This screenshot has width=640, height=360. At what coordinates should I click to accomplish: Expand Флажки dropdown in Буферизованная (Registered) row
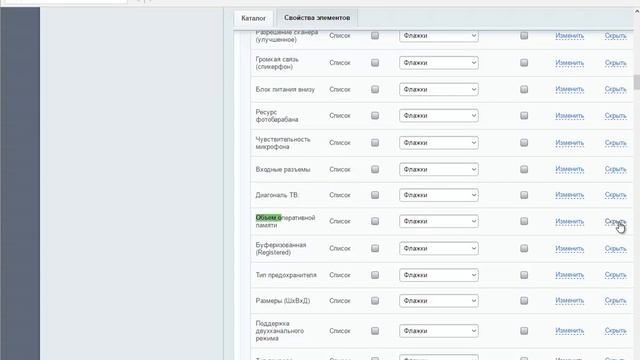[439, 249]
